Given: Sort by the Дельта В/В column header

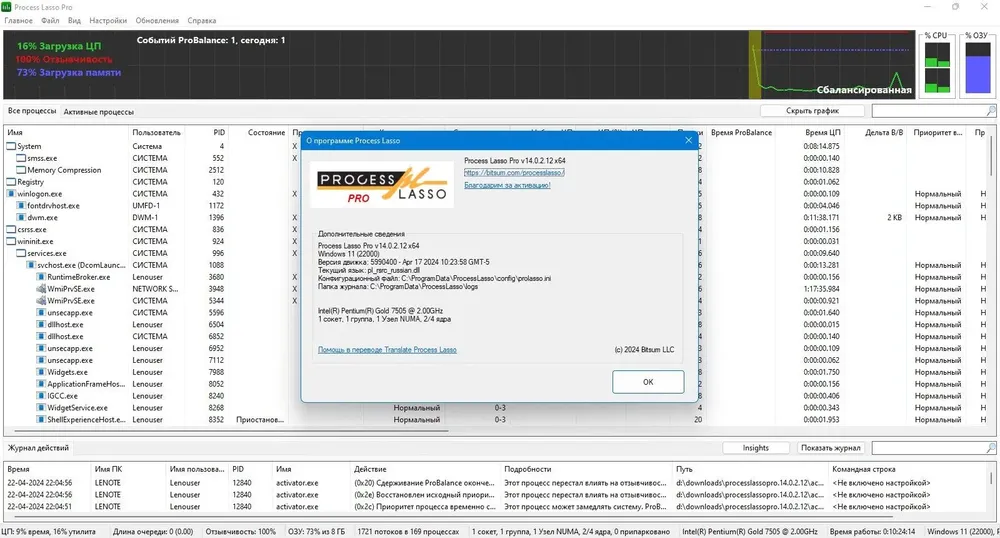Looking at the screenshot, I should pyautogui.click(x=884, y=133).
